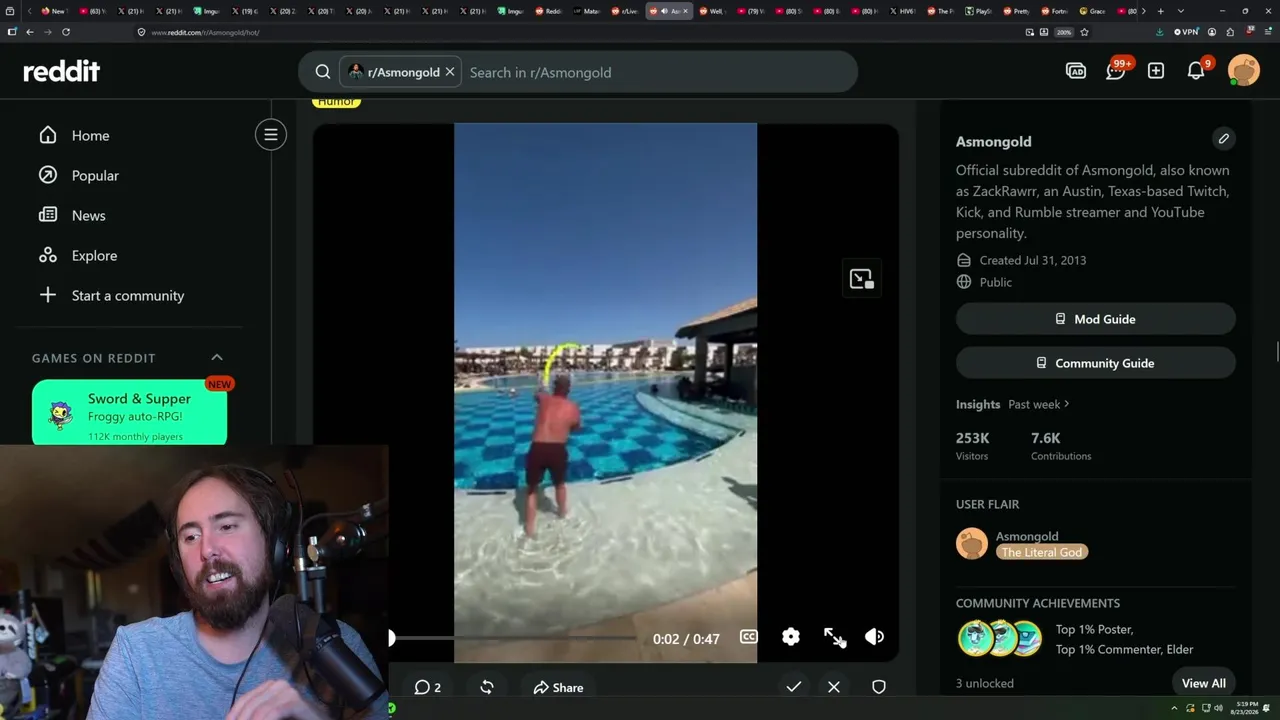Share the post

558,687
